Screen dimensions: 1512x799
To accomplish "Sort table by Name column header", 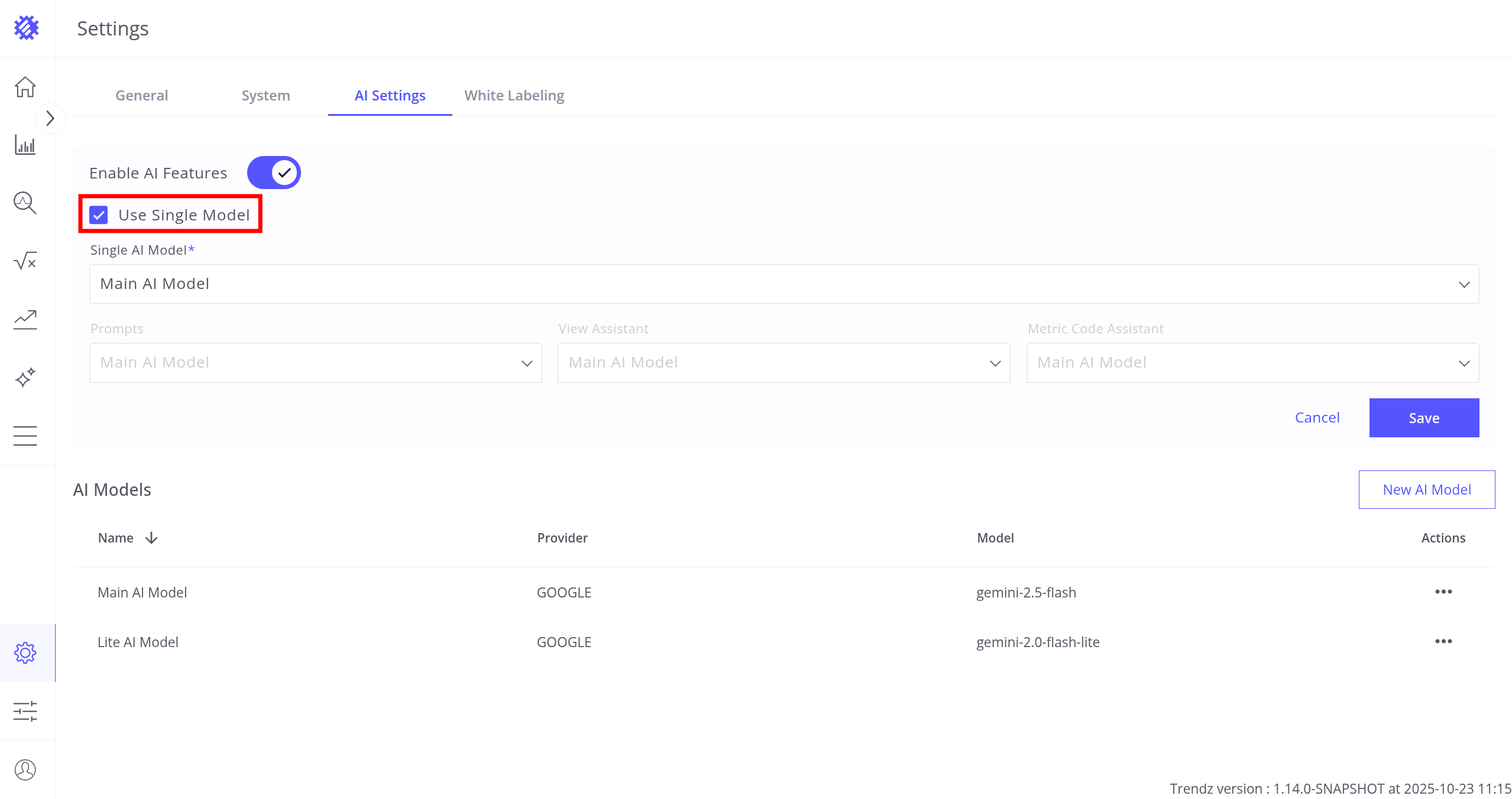I will (x=116, y=538).
